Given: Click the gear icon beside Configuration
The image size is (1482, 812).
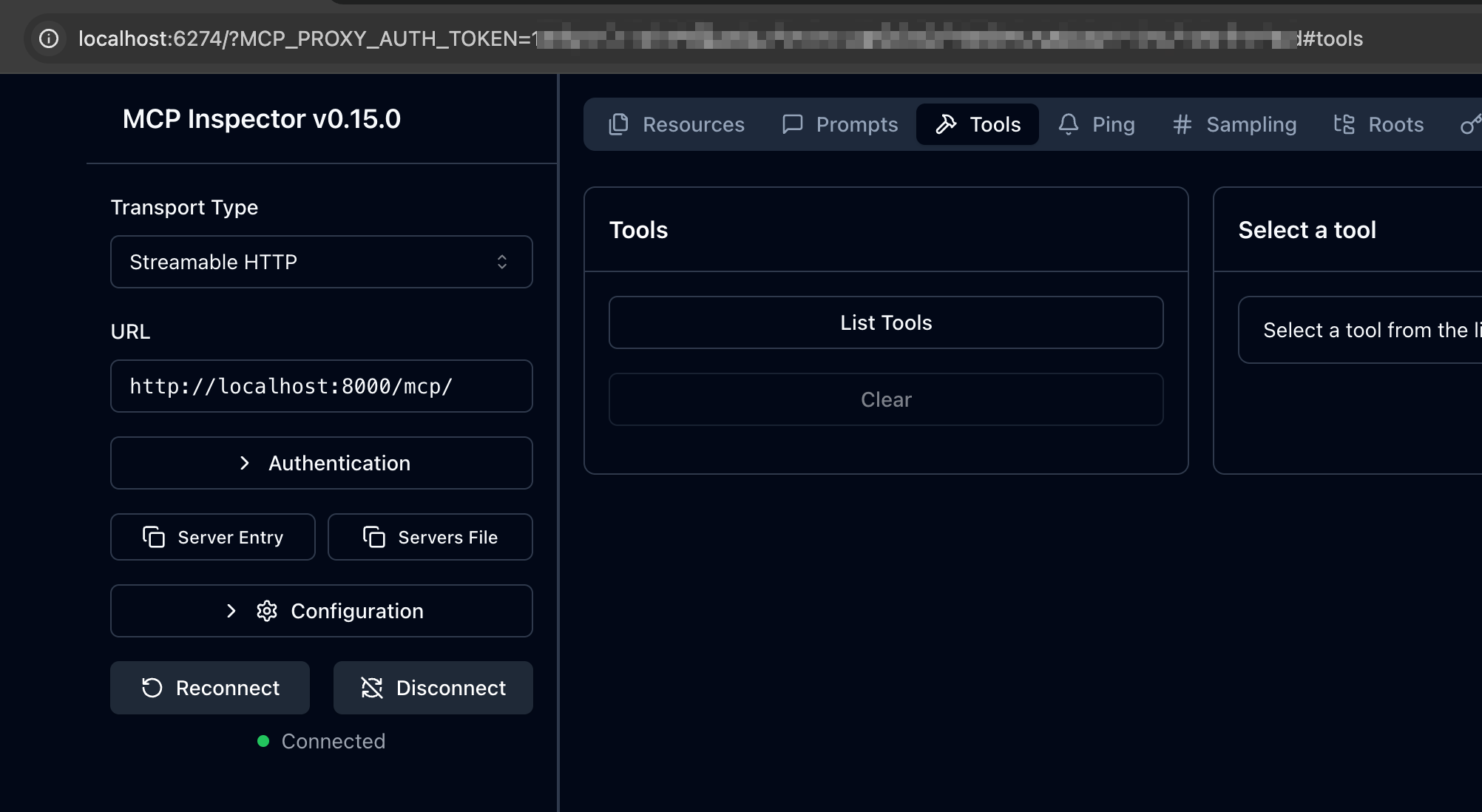Looking at the screenshot, I should tap(267, 611).
